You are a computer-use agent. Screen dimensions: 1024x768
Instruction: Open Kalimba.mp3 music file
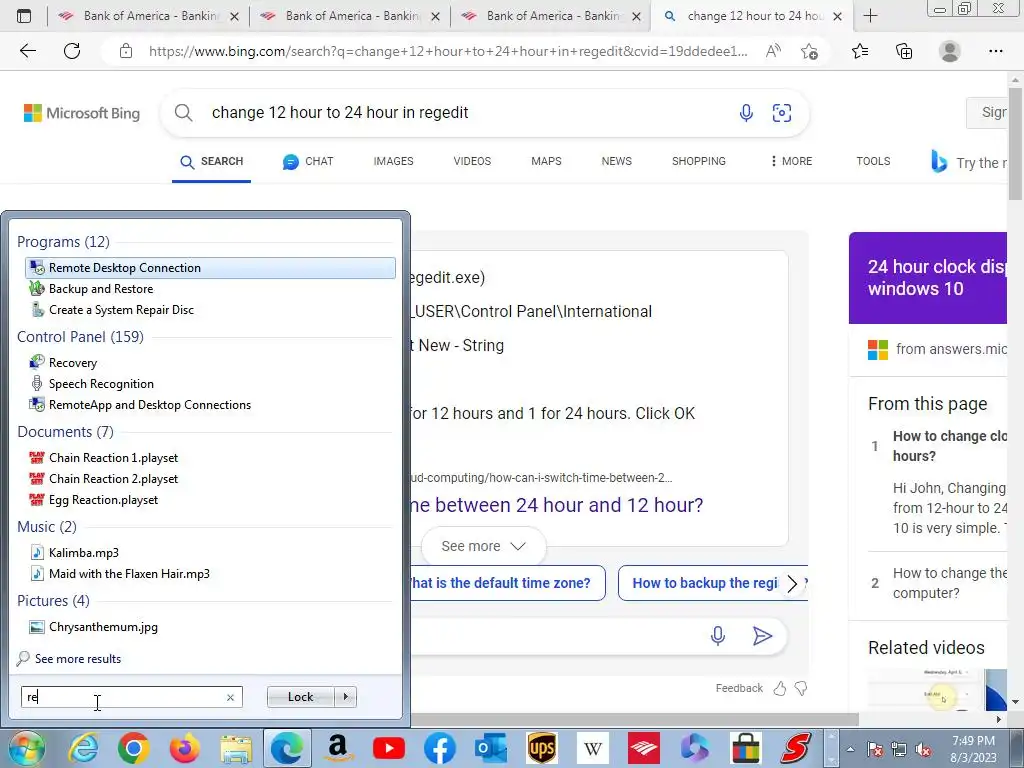[x=84, y=552]
